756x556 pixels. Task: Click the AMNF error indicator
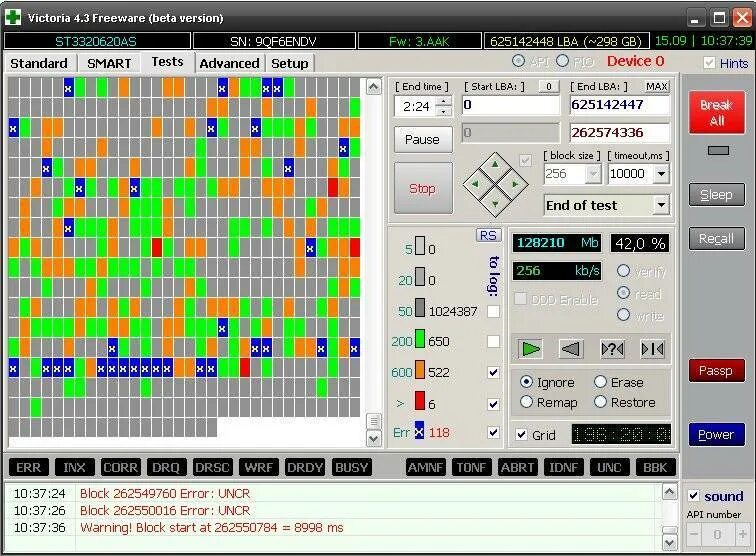coord(425,467)
